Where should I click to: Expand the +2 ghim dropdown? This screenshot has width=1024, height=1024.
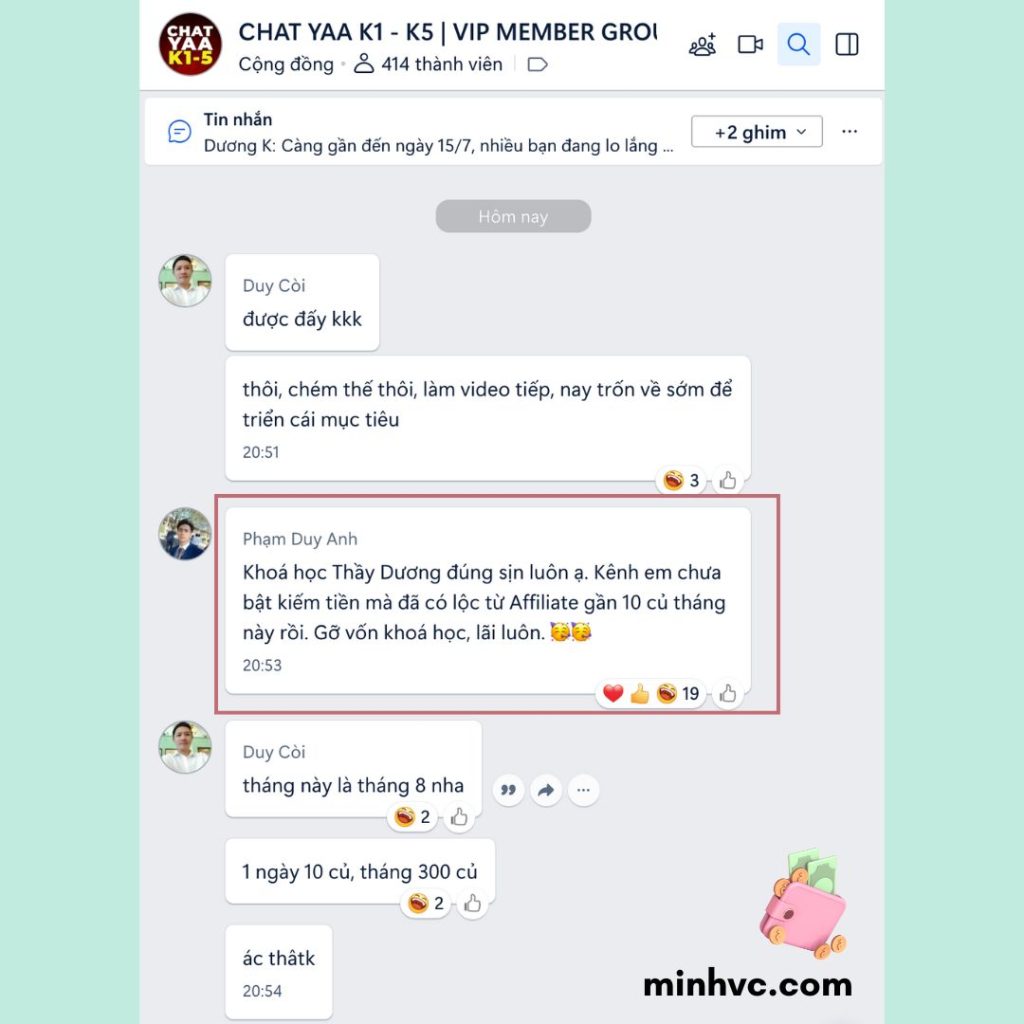(x=756, y=132)
